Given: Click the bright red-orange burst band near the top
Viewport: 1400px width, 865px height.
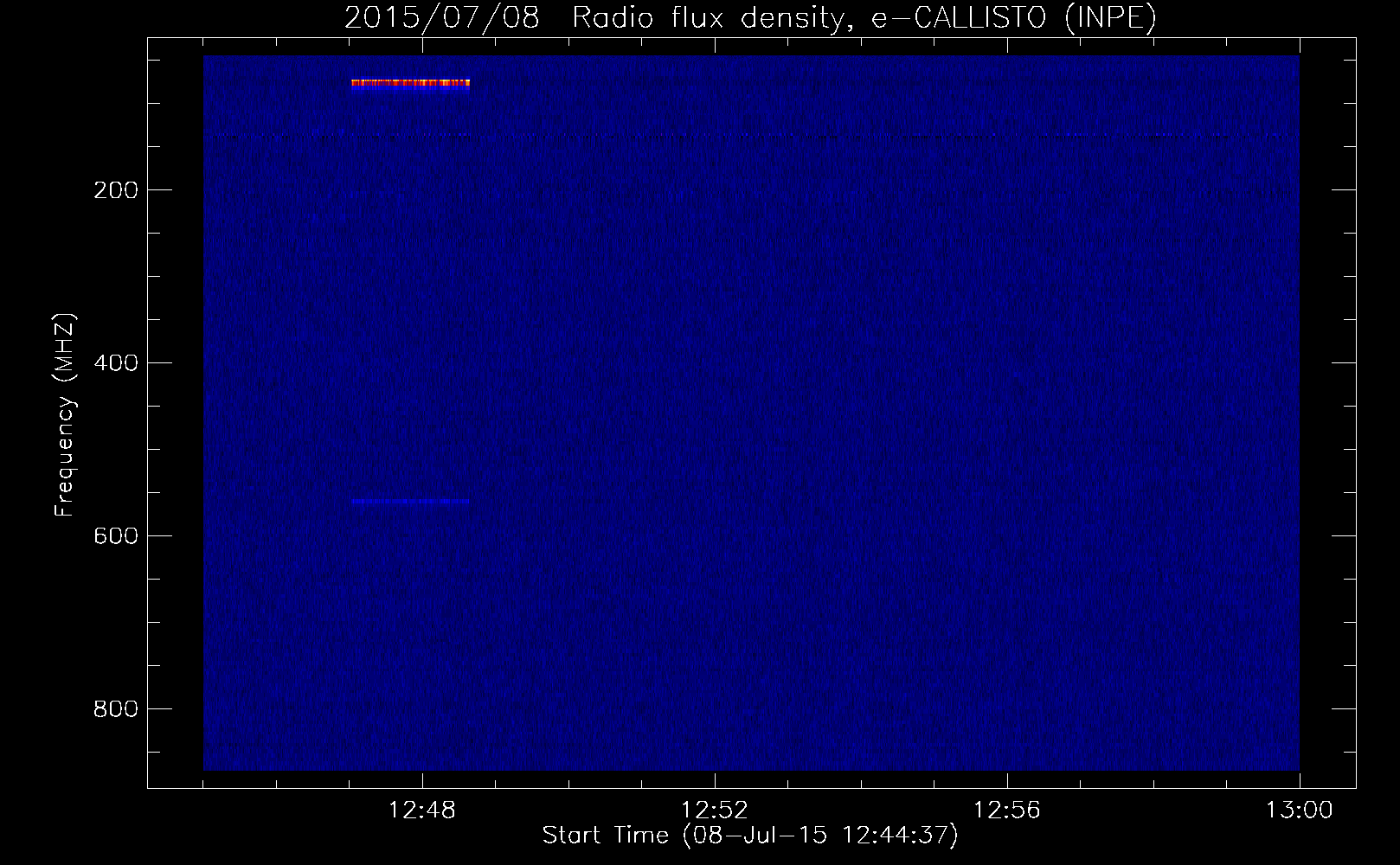Looking at the screenshot, I should [410, 83].
